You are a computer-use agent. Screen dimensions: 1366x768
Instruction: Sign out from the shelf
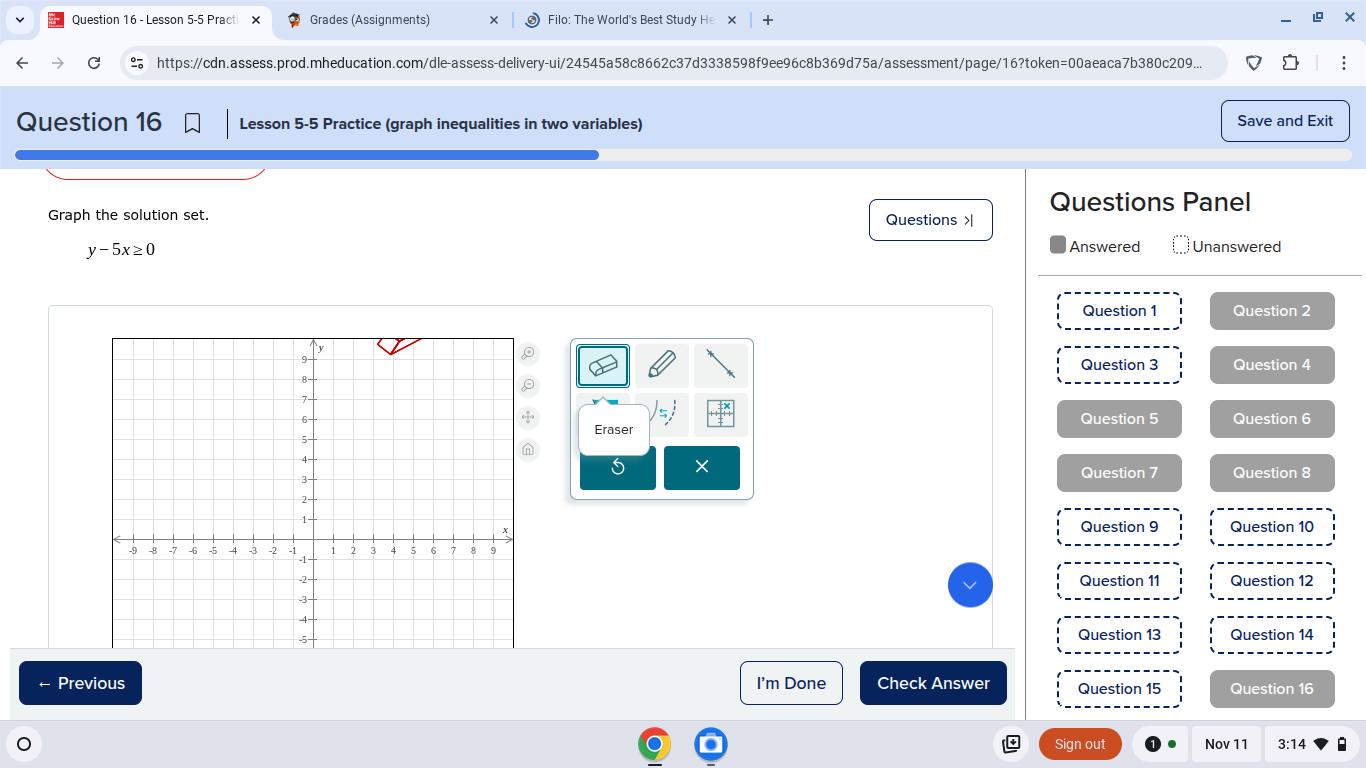[1080, 743]
